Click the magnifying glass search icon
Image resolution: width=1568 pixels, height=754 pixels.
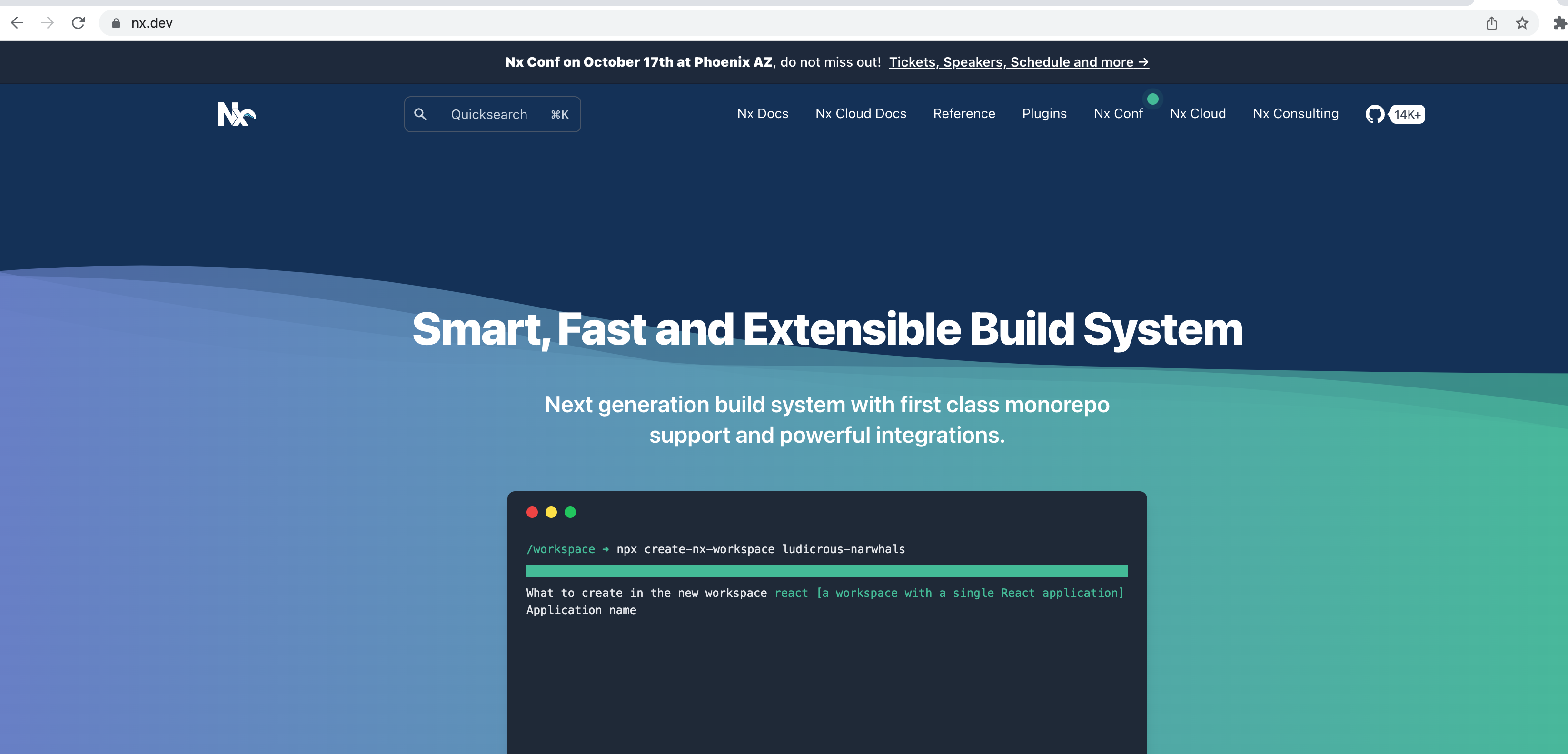click(421, 114)
